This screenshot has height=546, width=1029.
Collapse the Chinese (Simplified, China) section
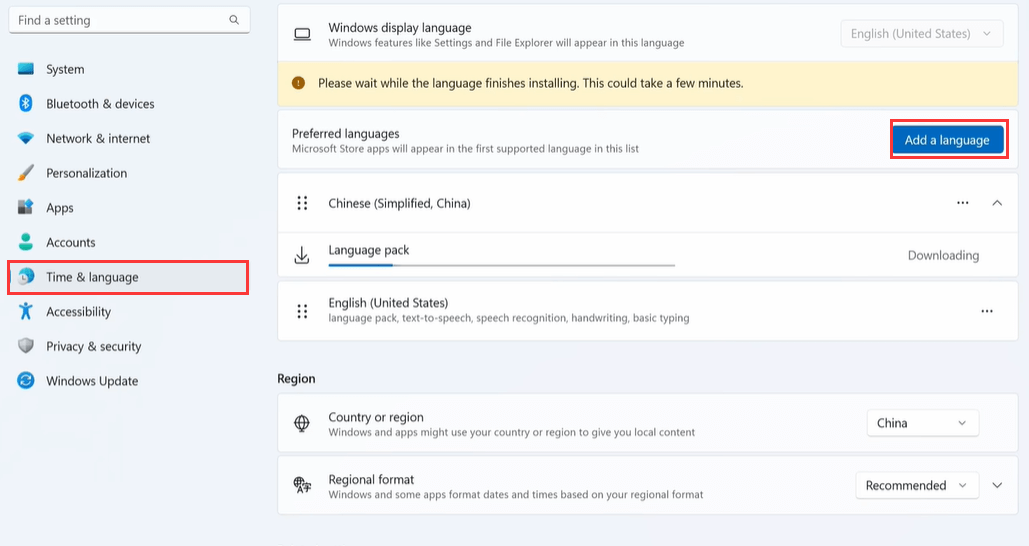coord(997,203)
